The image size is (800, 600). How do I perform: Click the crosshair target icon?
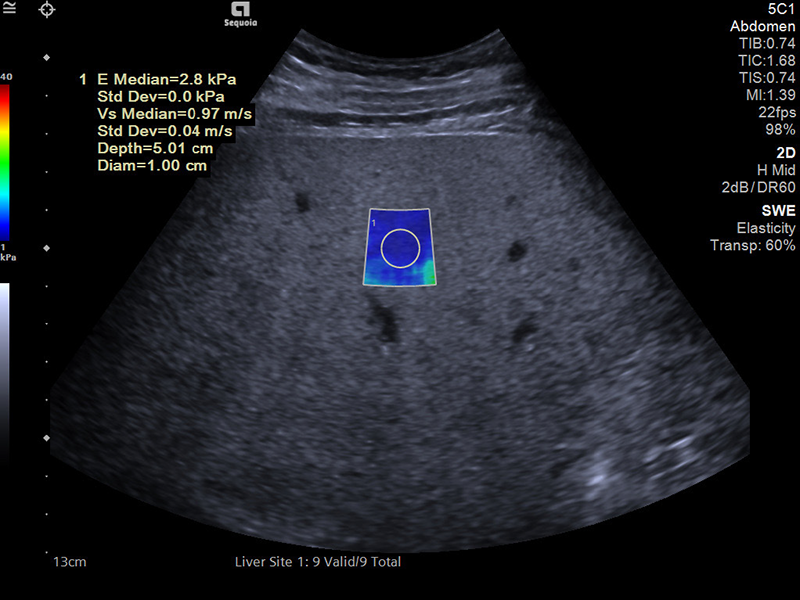coord(47,10)
